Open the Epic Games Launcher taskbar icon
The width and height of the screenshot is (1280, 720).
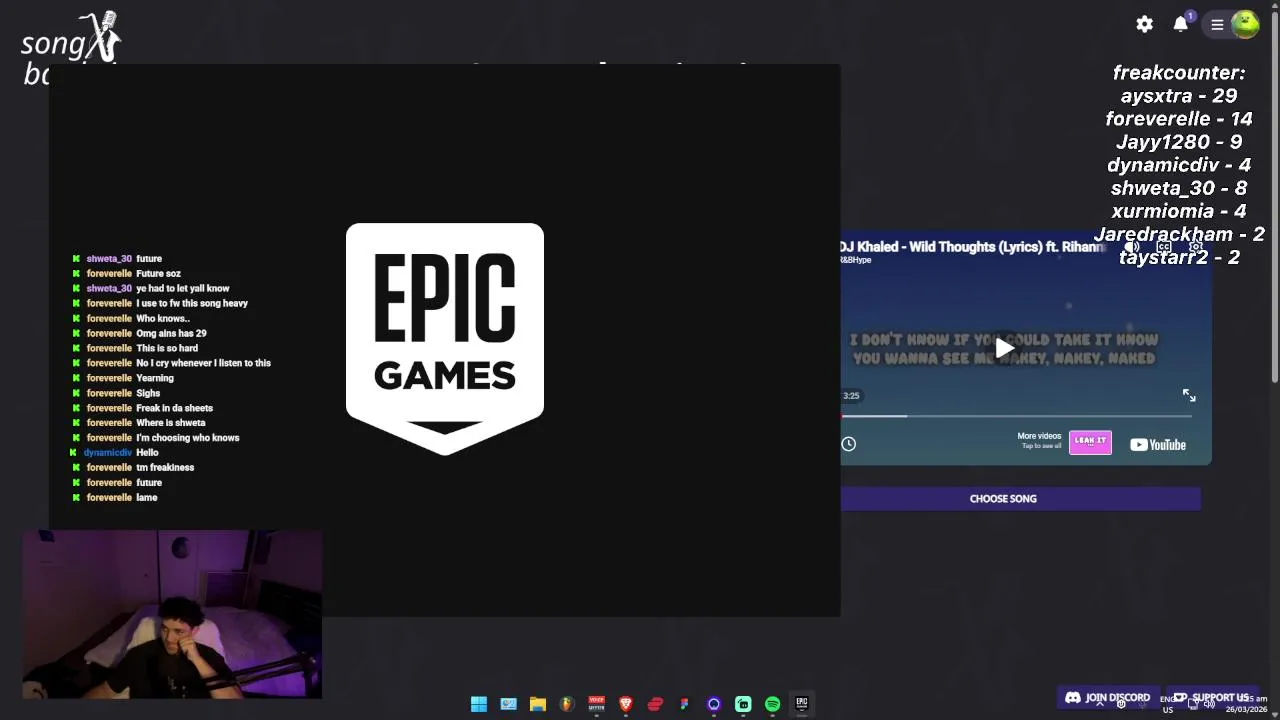801,704
